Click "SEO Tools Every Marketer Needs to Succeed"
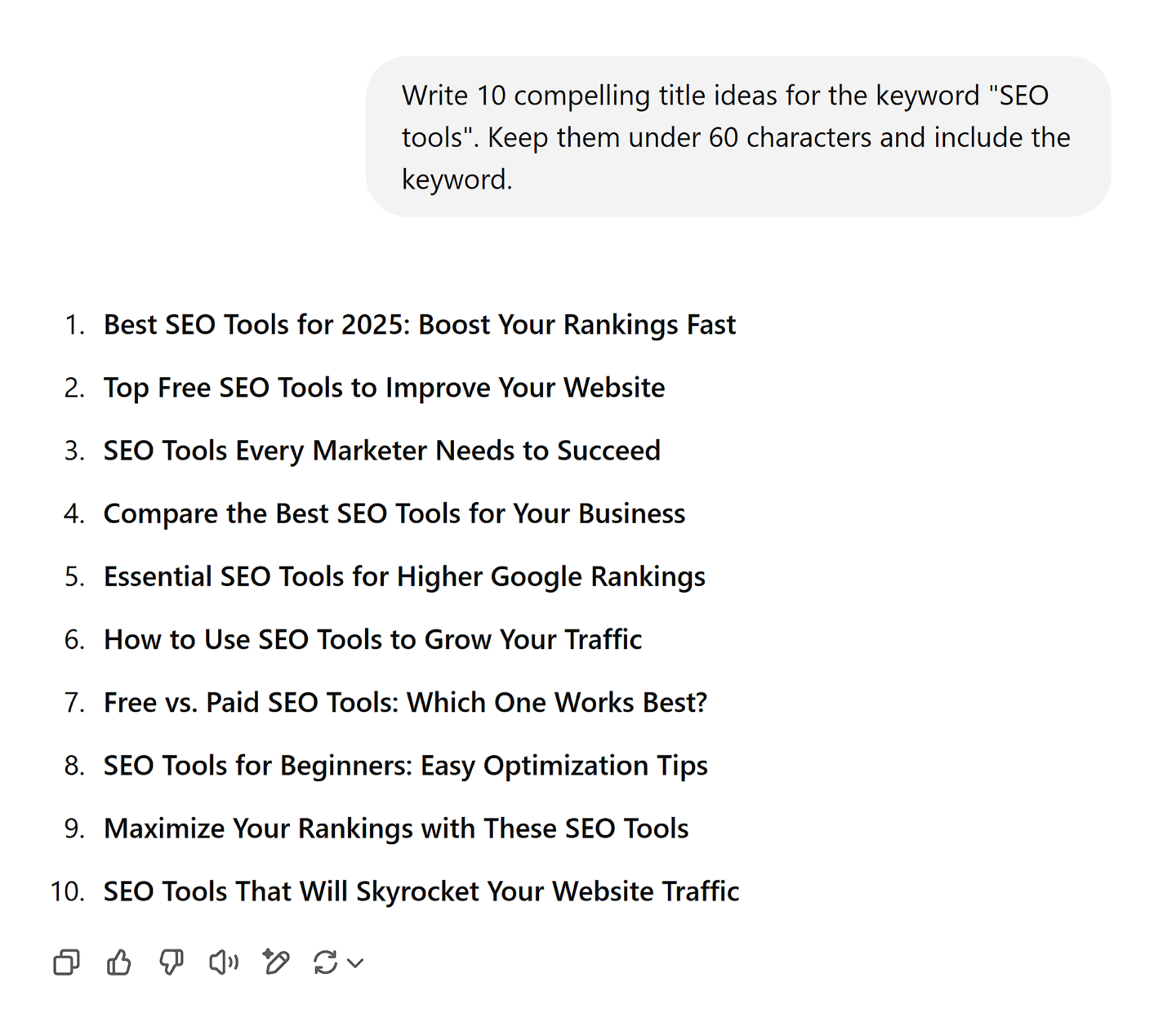The width and height of the screenshot is (1176, 1031). click(x=381, y=451)
